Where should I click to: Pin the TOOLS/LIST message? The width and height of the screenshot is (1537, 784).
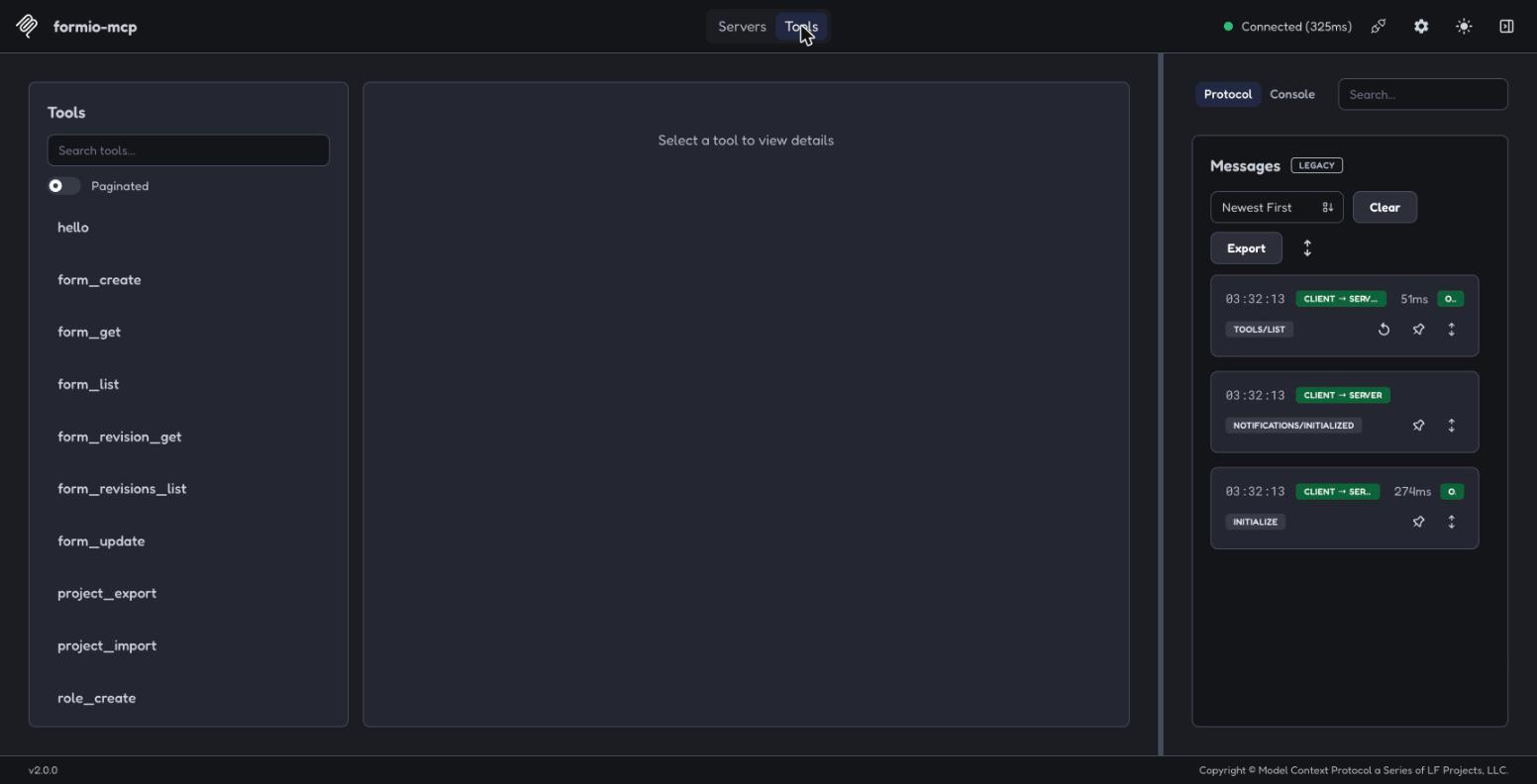(x=1418, y=330)
